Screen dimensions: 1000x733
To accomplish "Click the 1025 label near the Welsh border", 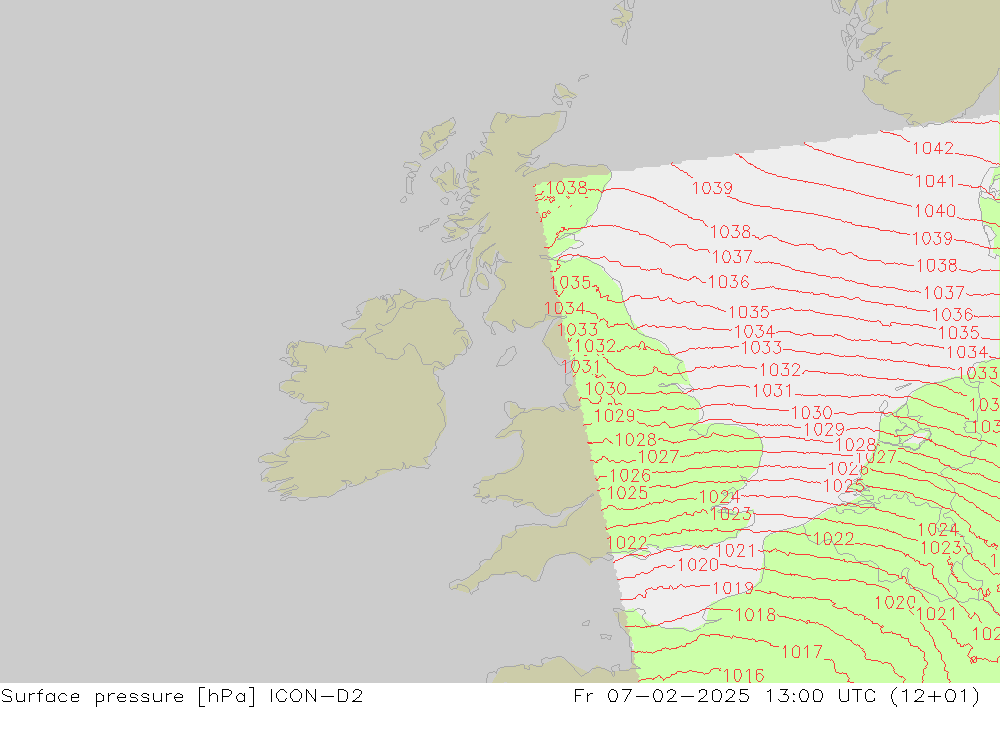I will (628, 493).
